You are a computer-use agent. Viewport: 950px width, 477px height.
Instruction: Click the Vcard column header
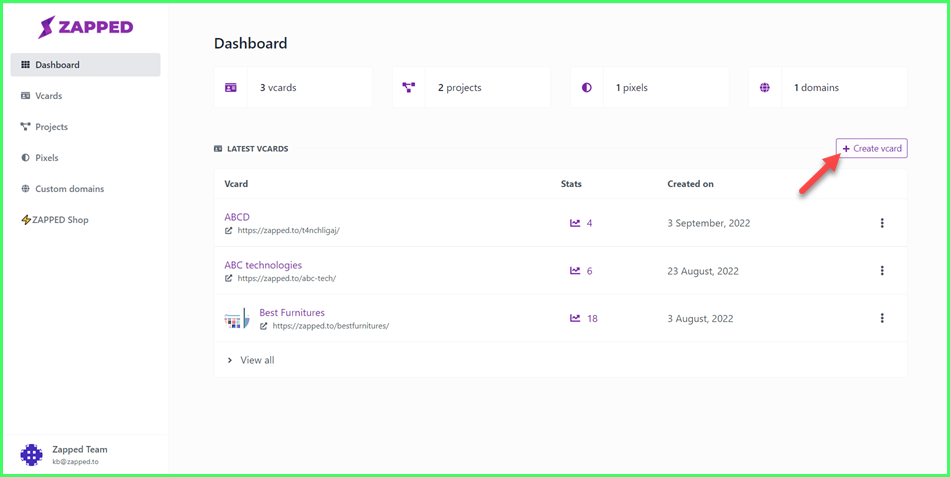click(x=236, y=184)
